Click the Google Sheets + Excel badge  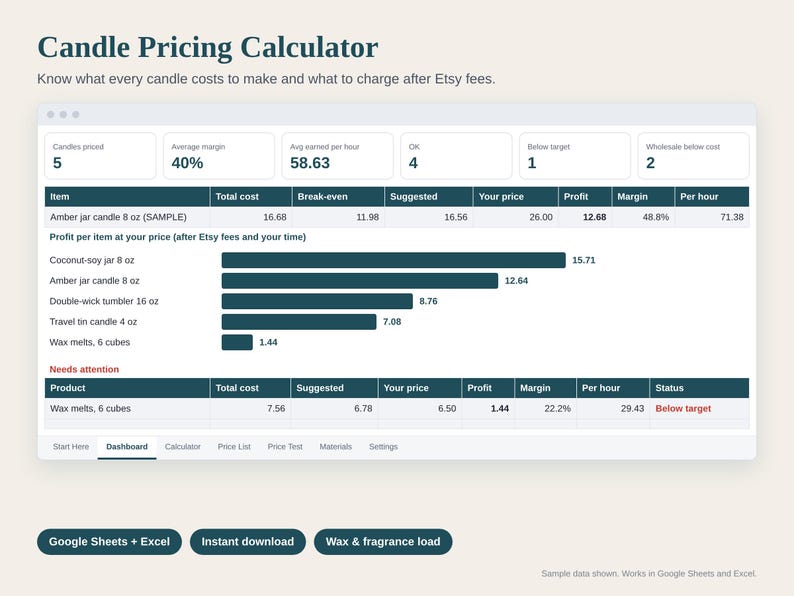point(109,542)
